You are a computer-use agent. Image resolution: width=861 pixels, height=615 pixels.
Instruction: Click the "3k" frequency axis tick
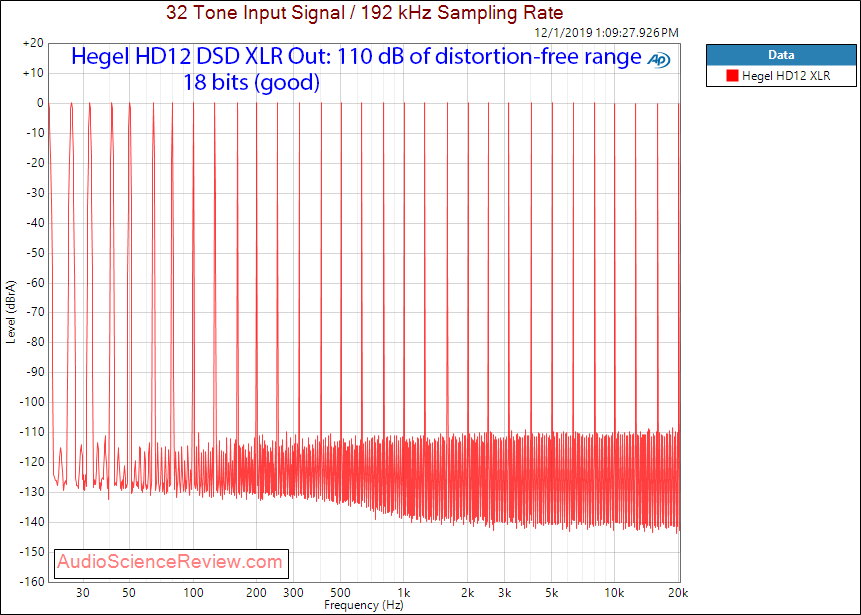click(504, 593)
